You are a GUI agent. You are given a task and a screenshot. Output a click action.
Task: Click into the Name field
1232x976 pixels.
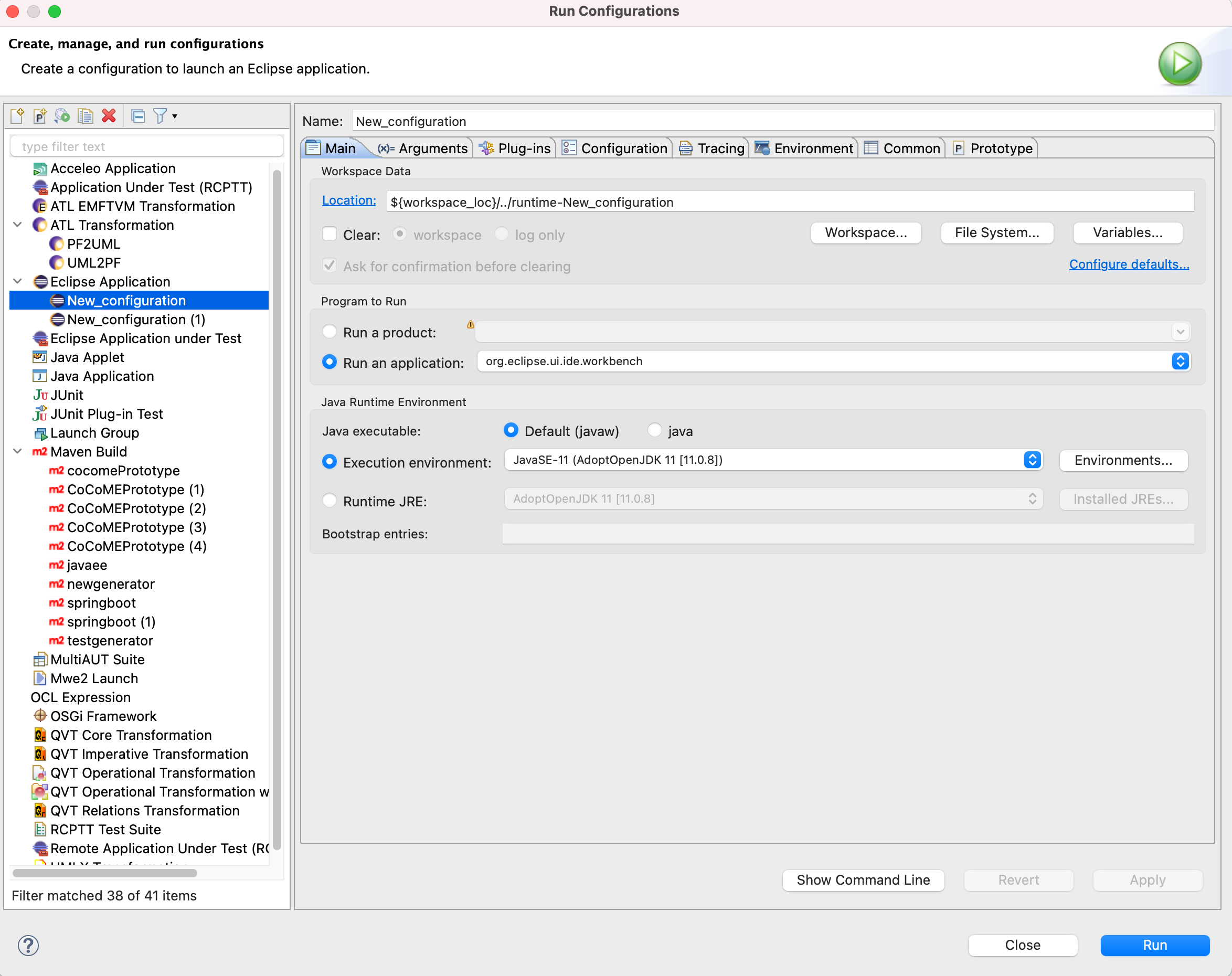click(x=782, y=121)
